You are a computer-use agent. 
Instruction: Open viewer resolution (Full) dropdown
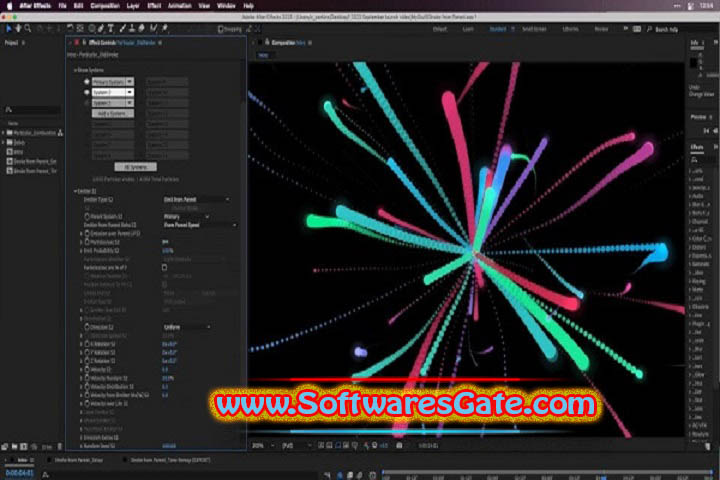[x=297, y=446]
